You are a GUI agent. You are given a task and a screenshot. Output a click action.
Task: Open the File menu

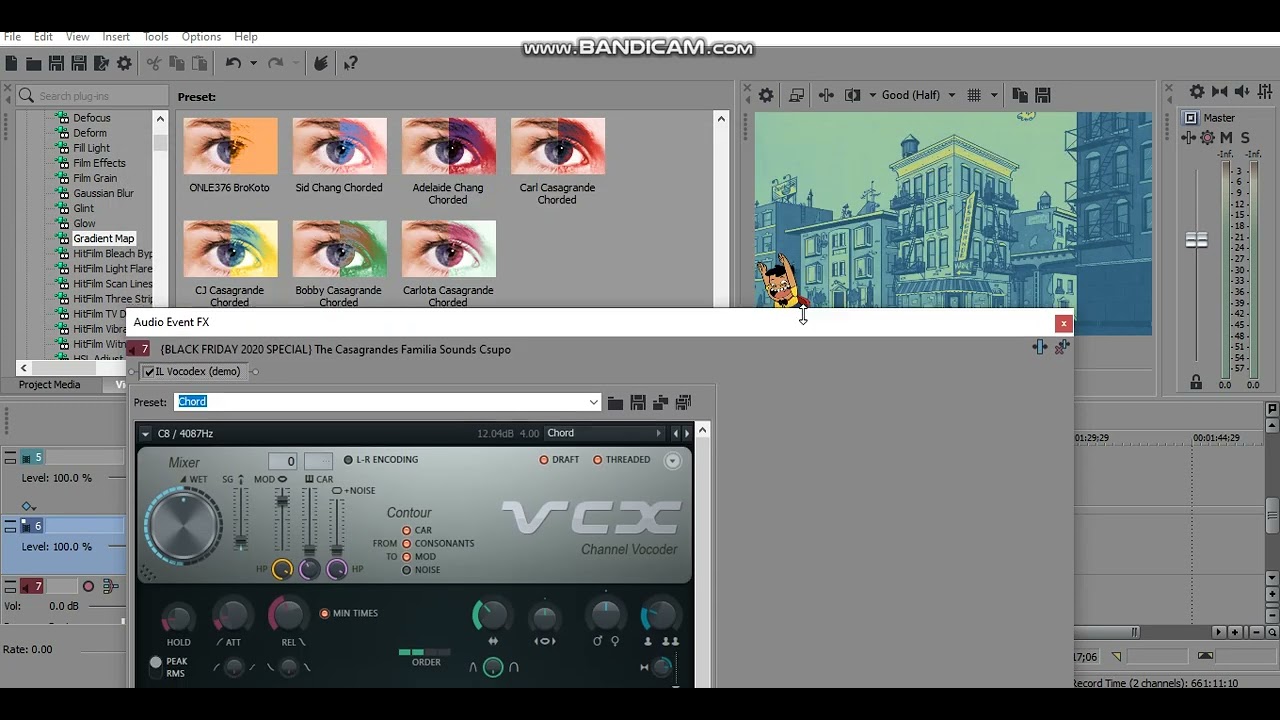(x=12, y=37)
